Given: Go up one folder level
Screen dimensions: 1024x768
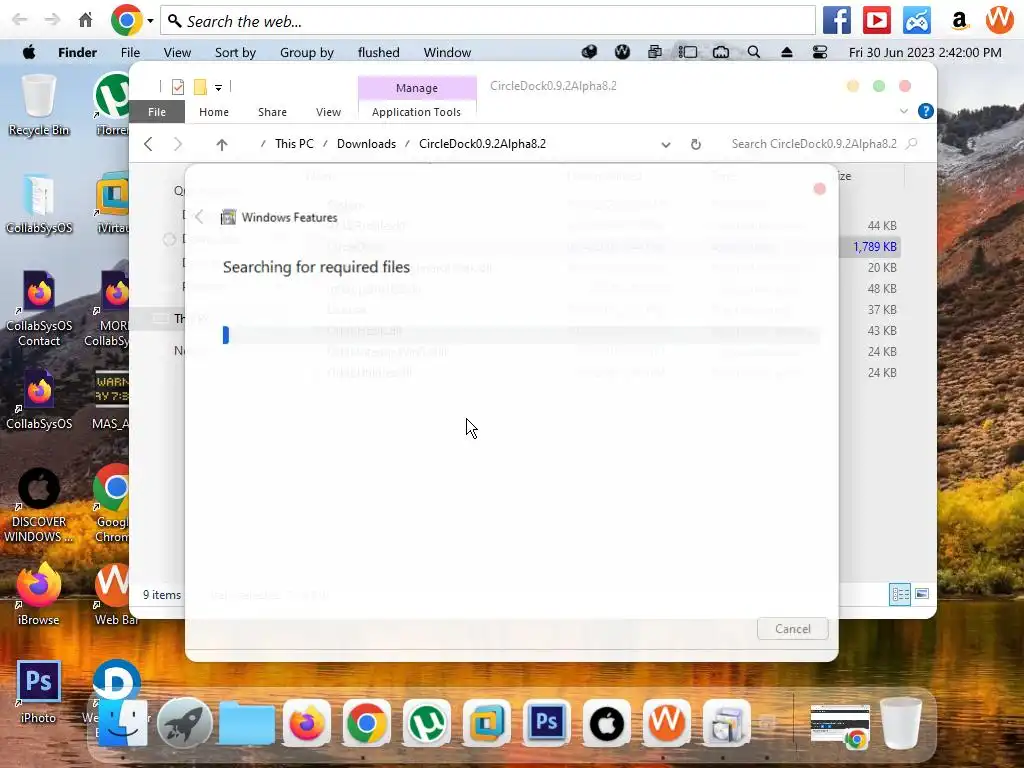Looking at the screenshot, I should pyautogui.click(x=221, y=144).
